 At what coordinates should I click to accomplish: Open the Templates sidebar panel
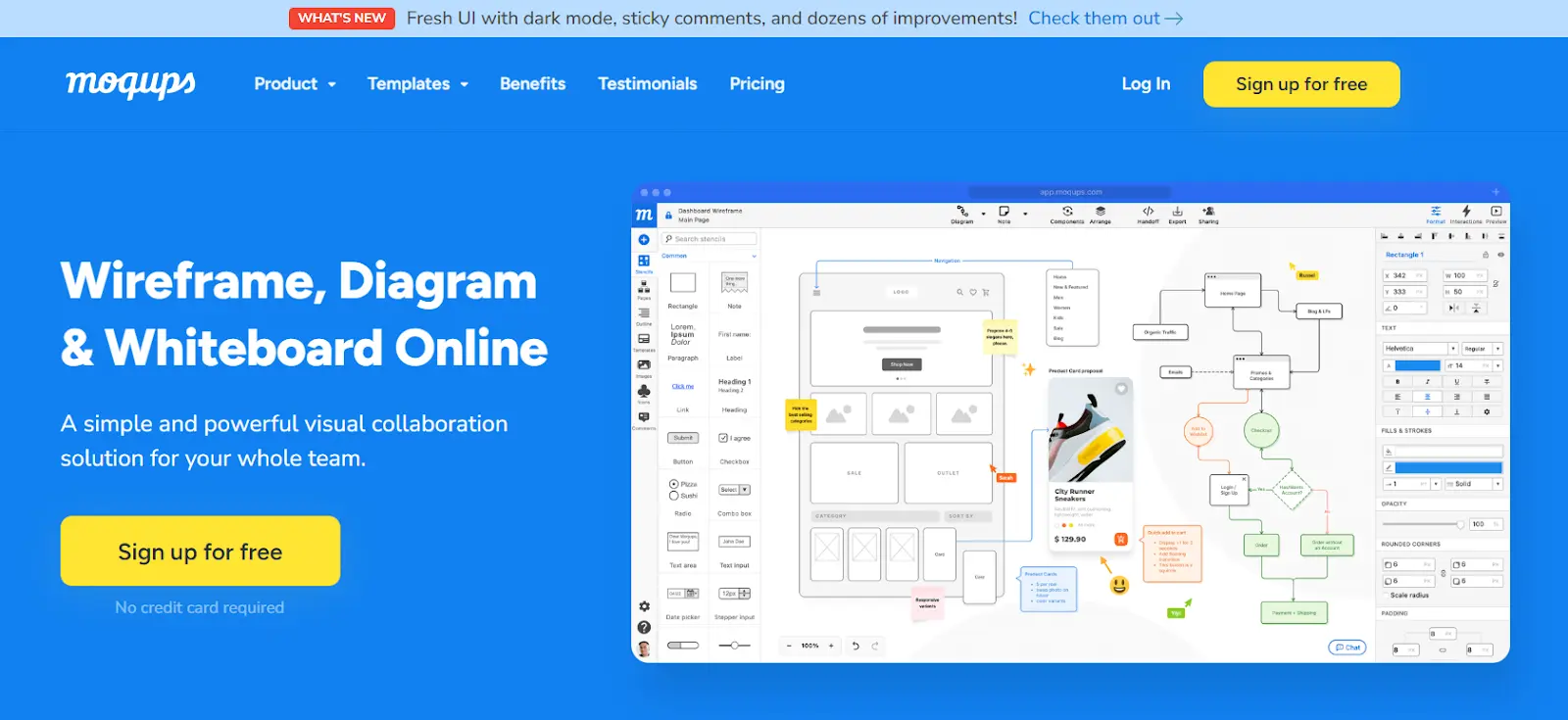pos(644,342)
